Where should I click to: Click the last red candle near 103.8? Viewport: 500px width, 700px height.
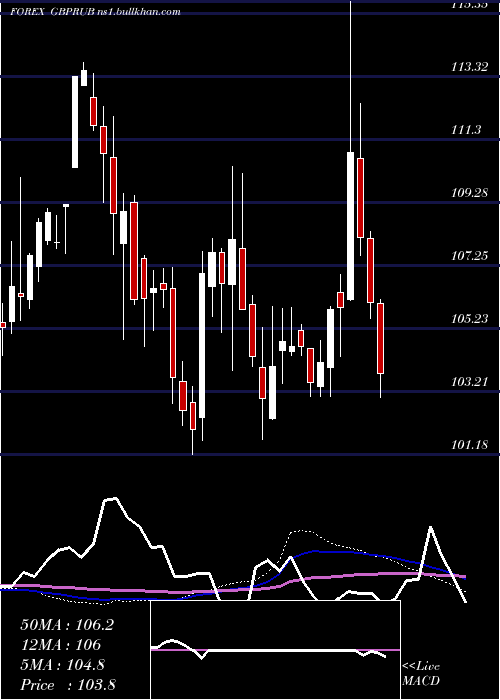pyautogui.click(x=380, y=338)
